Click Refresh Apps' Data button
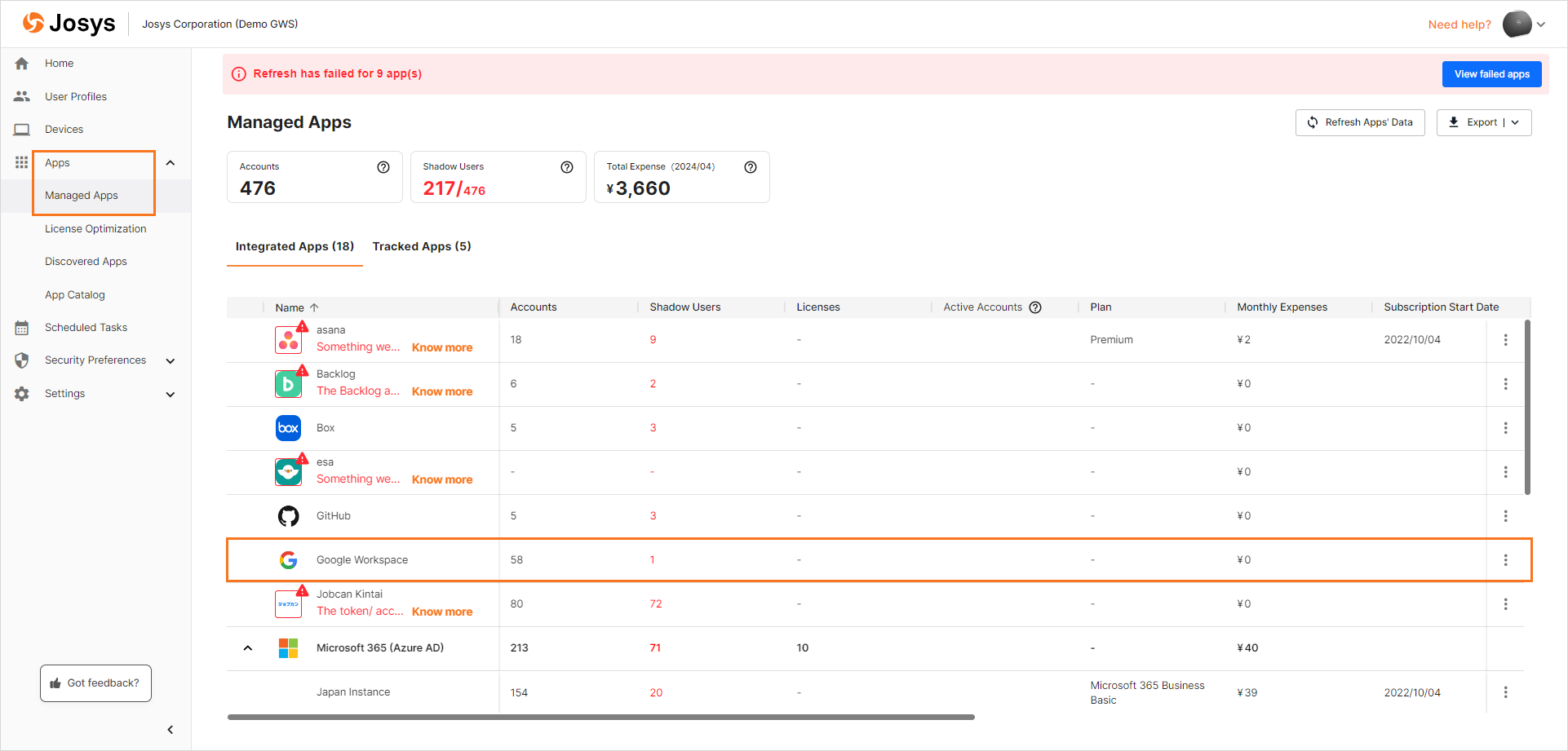This screenshot has height=751, width=1568. [x=1360, y=122]
